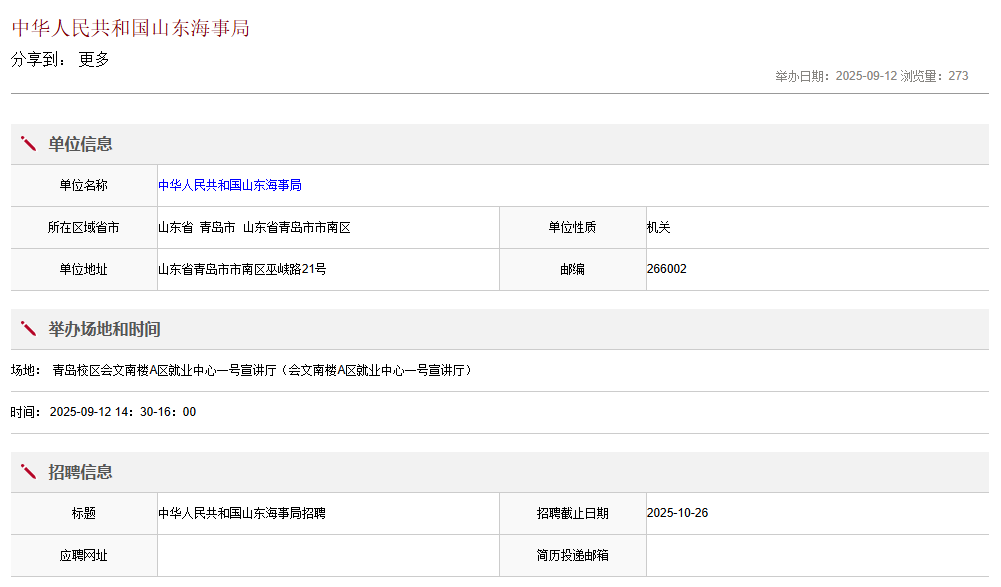Image resolution: width=1001 pixels, height=587 pixels.
Task: Click the 更多 share option
Action: pos(94,60)
